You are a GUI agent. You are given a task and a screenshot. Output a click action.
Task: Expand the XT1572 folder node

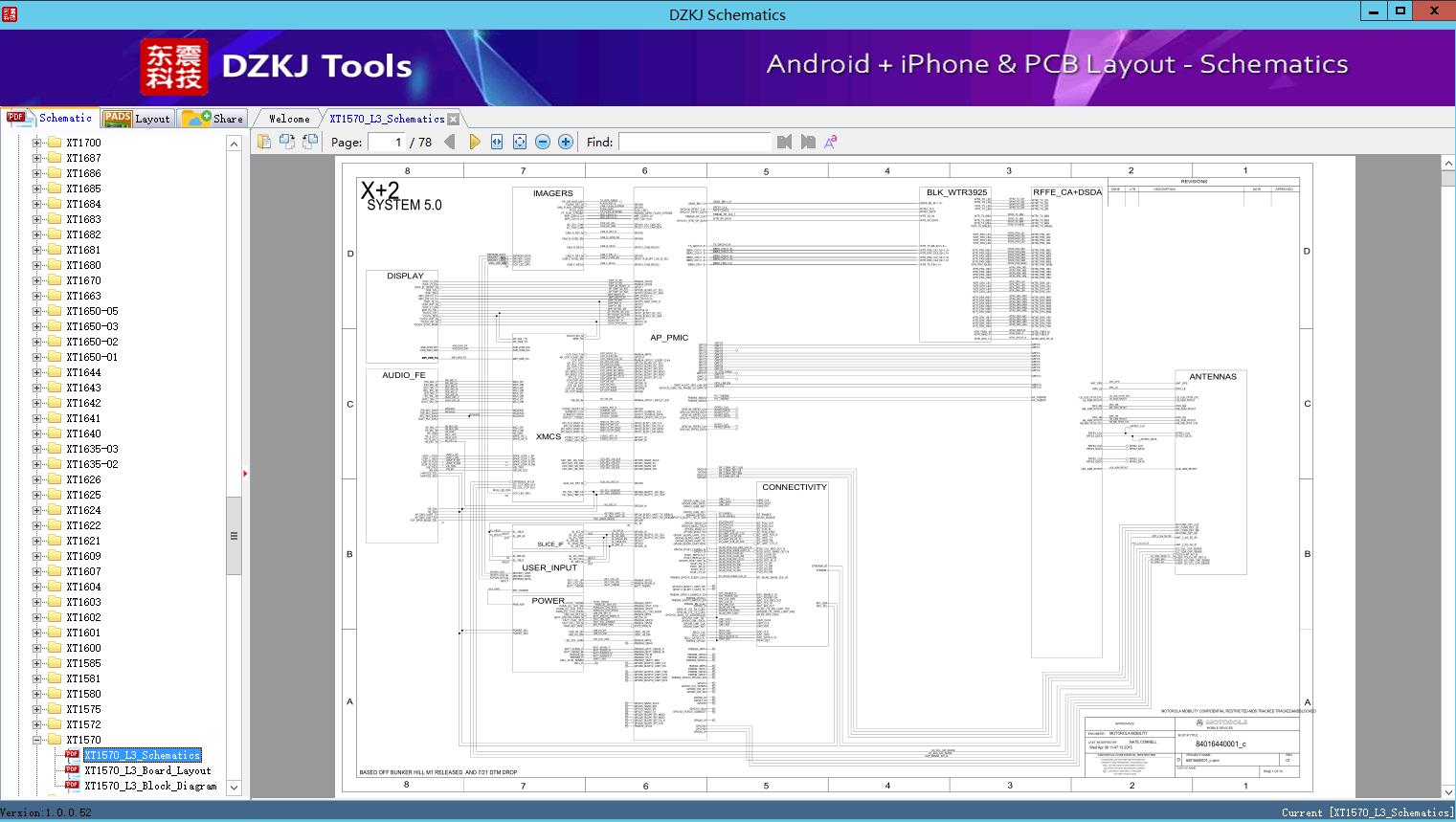[37, 724]
